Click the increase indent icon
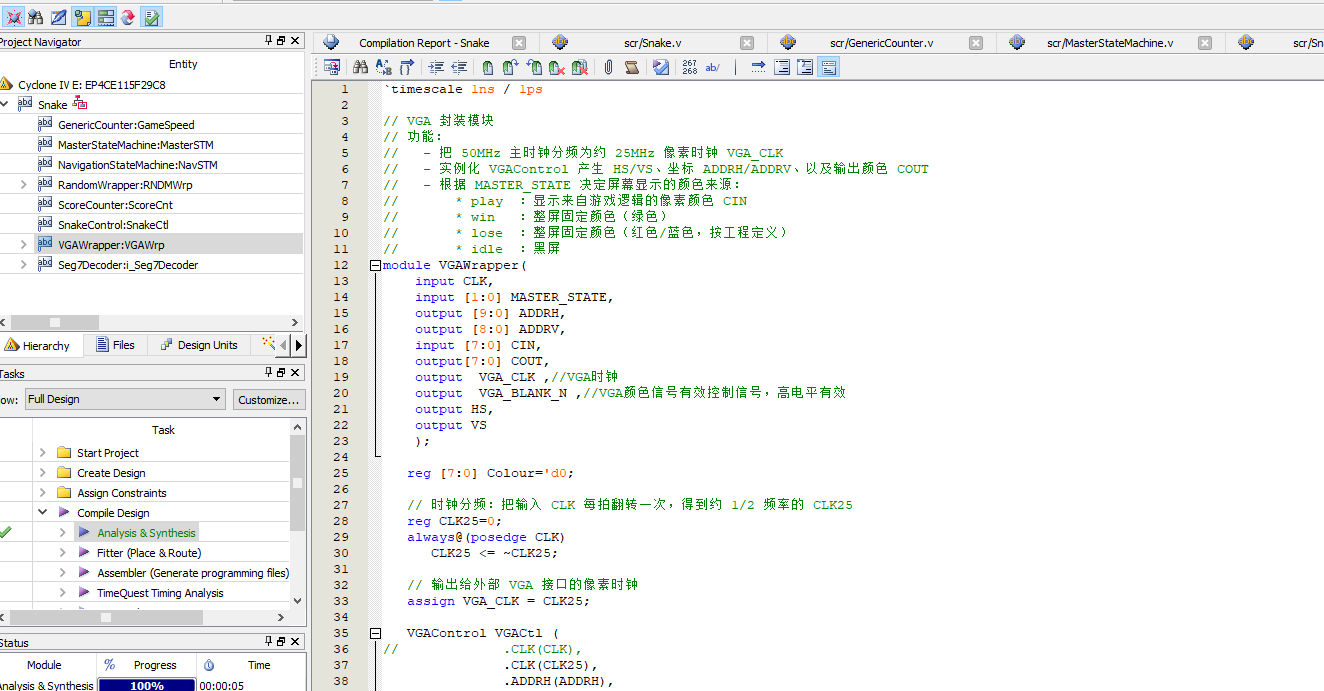 pyautogui.click(x=436, y=67)
